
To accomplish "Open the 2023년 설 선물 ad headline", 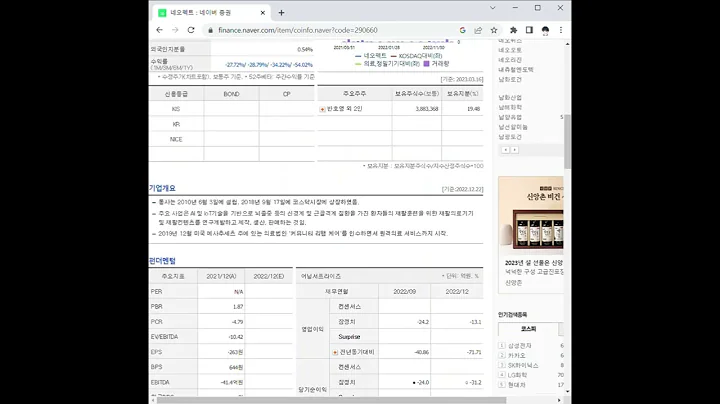I will 534,263.
